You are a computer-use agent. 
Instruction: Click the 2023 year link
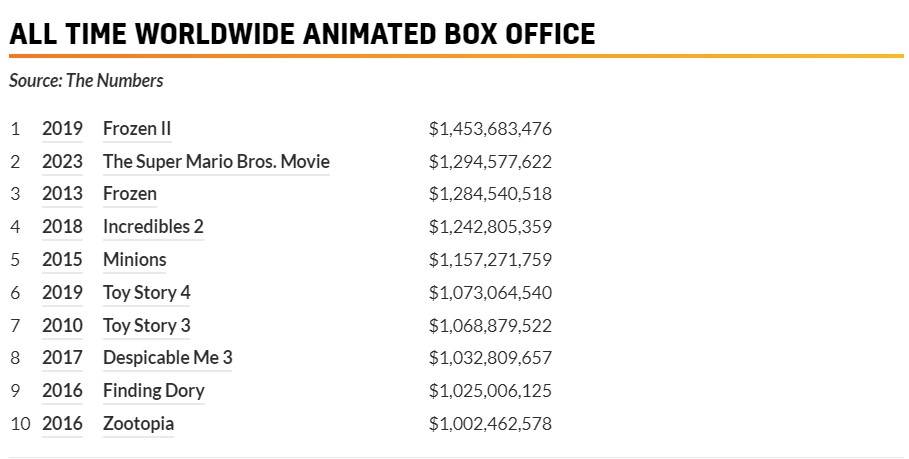[62, 162]
